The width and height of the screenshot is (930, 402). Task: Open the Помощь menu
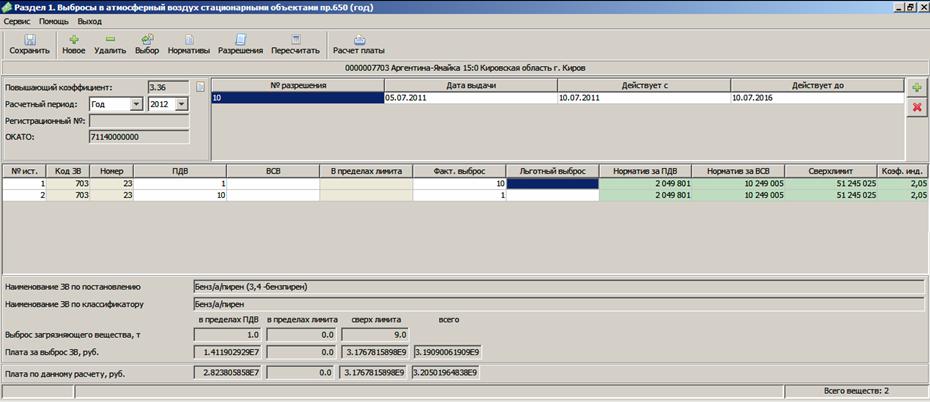[x=54, y=20]
